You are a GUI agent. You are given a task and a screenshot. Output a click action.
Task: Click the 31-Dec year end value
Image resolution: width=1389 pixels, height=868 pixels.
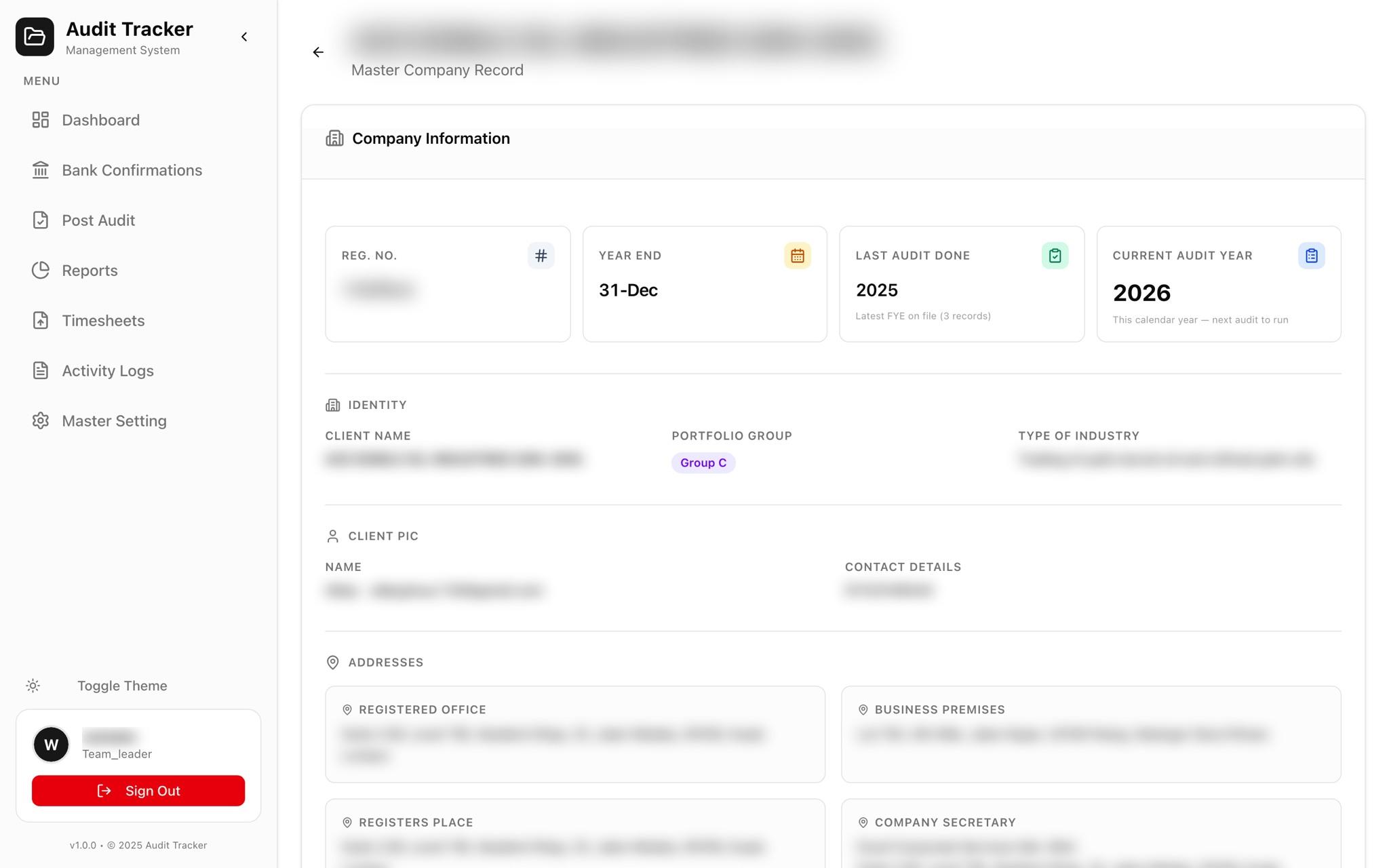click(x=628, y=290)
